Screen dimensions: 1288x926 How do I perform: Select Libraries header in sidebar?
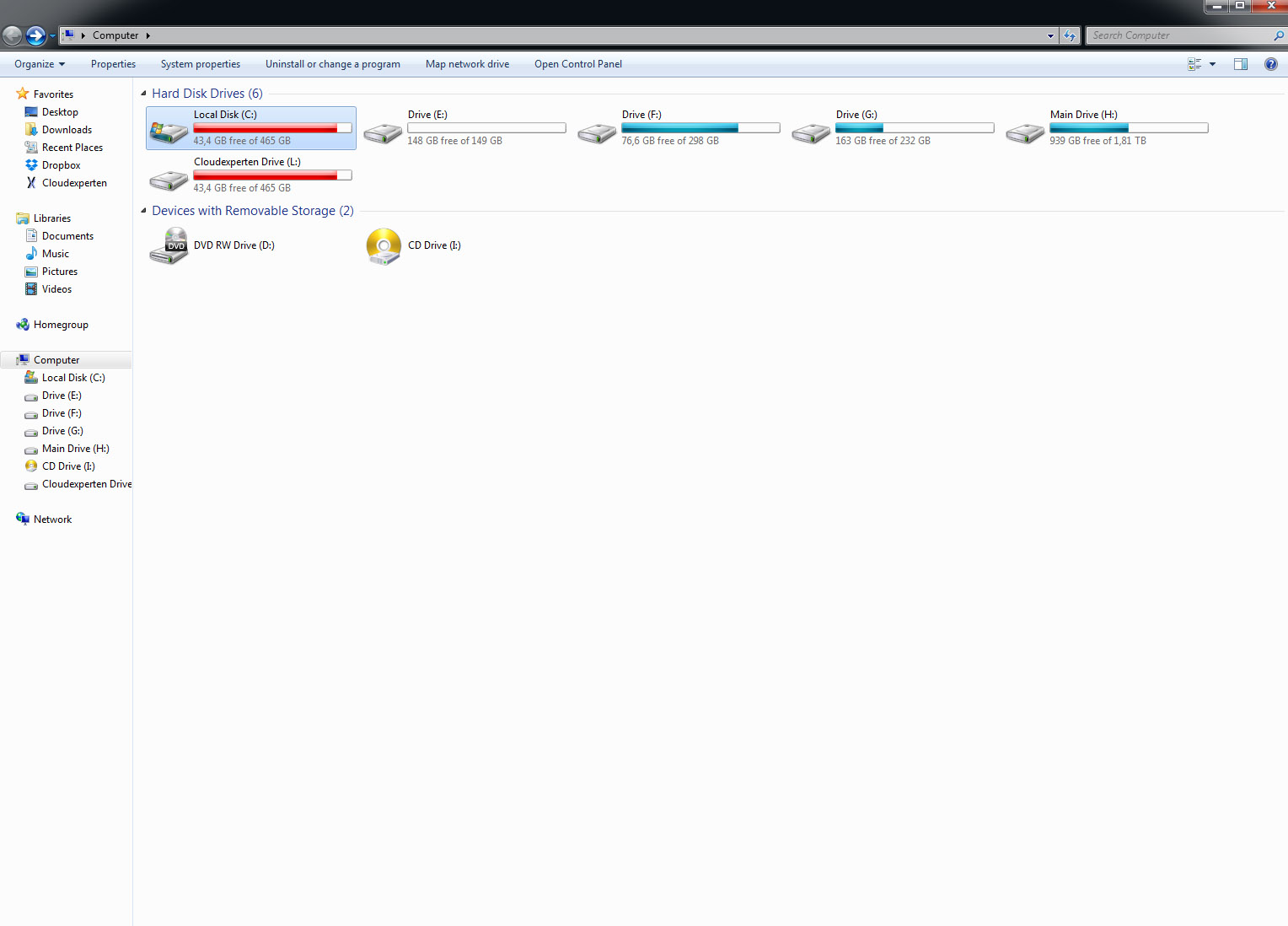(x=52, y=218)
